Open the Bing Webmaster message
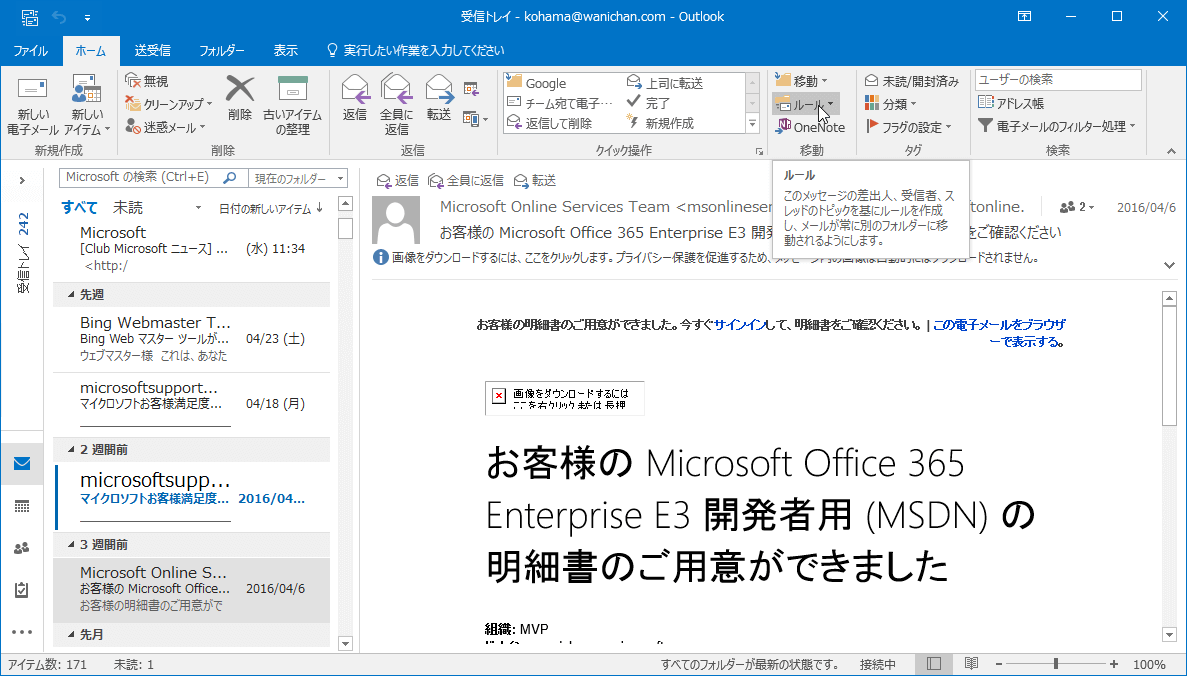The height and width of the screenshot is (676, 1187). click(x=192, y=338)
